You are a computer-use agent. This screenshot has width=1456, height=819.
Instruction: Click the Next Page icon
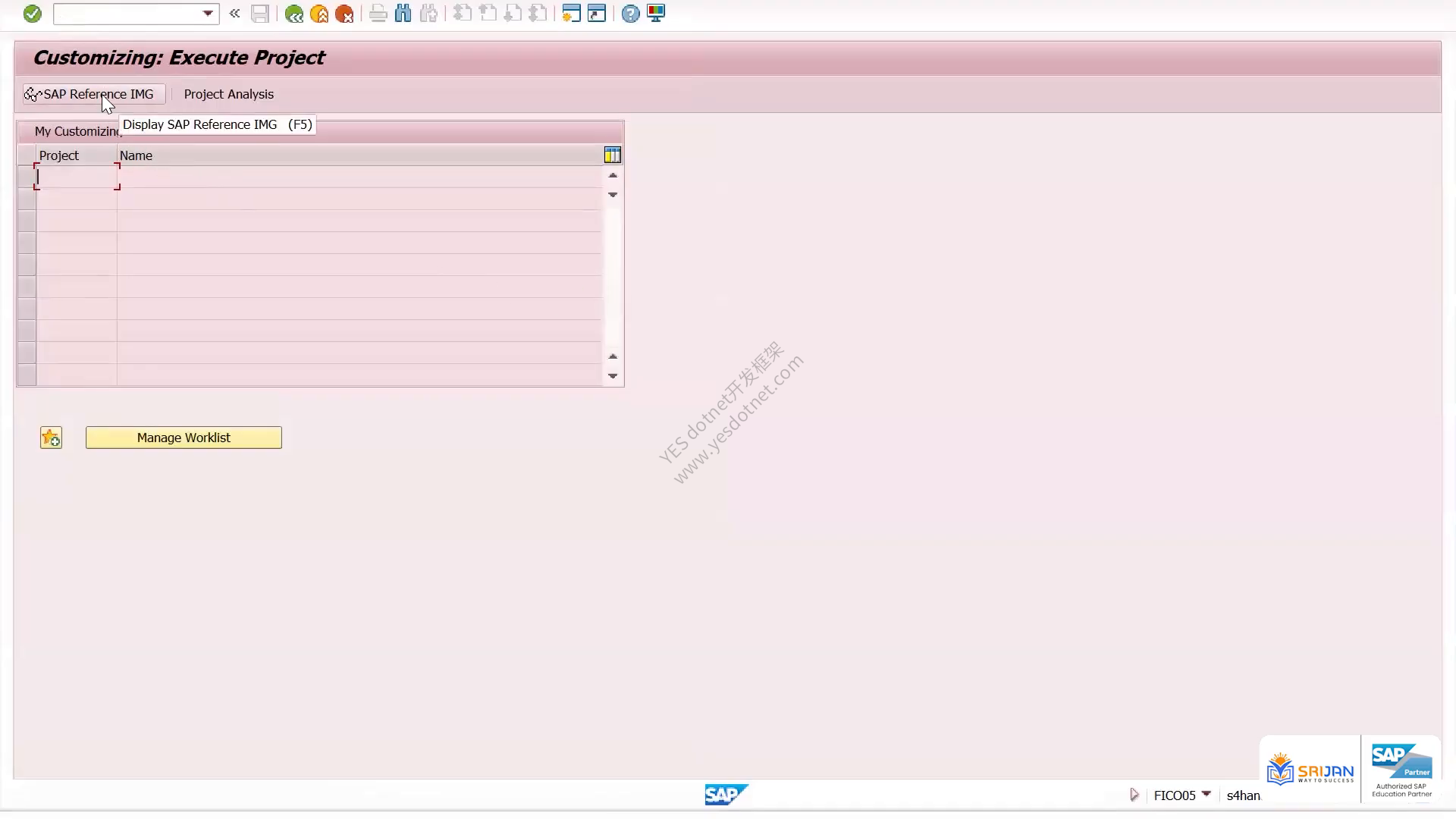point(513,14)
